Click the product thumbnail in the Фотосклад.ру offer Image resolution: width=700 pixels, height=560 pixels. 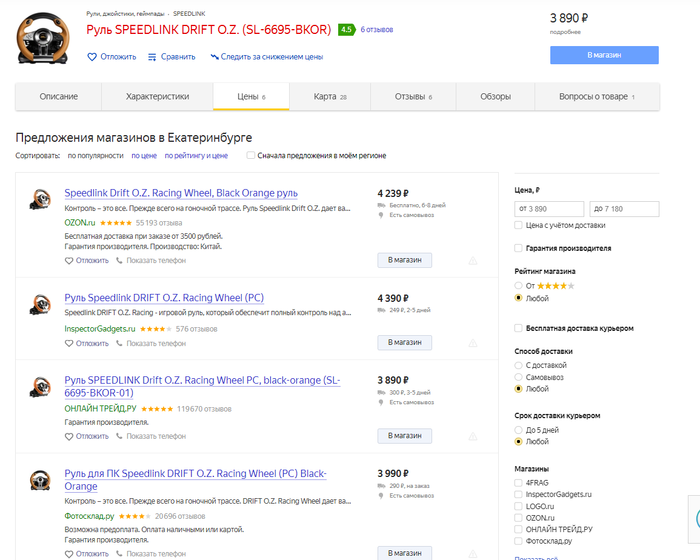tap(40, 480)
